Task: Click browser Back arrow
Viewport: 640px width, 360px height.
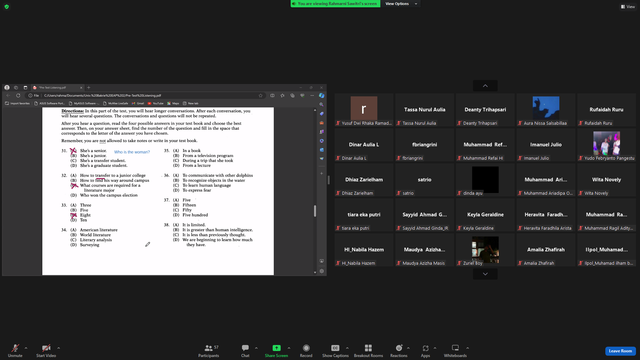Action: coord(8,96)
